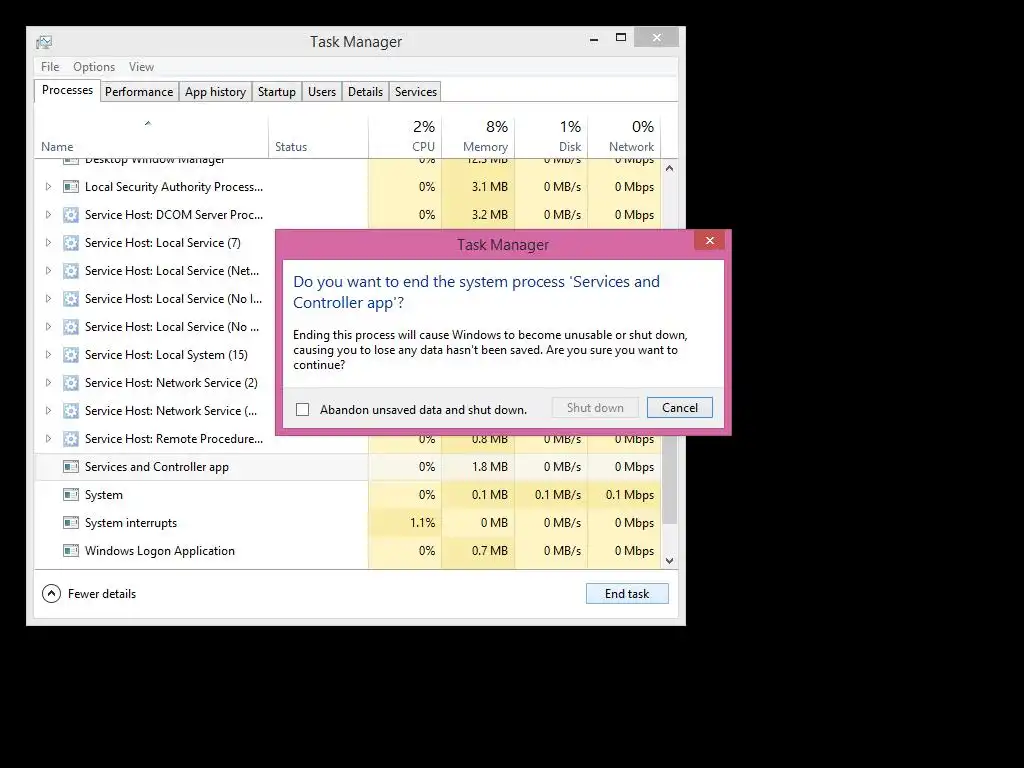
Task: Open the File menu
Action: point(50,67)
